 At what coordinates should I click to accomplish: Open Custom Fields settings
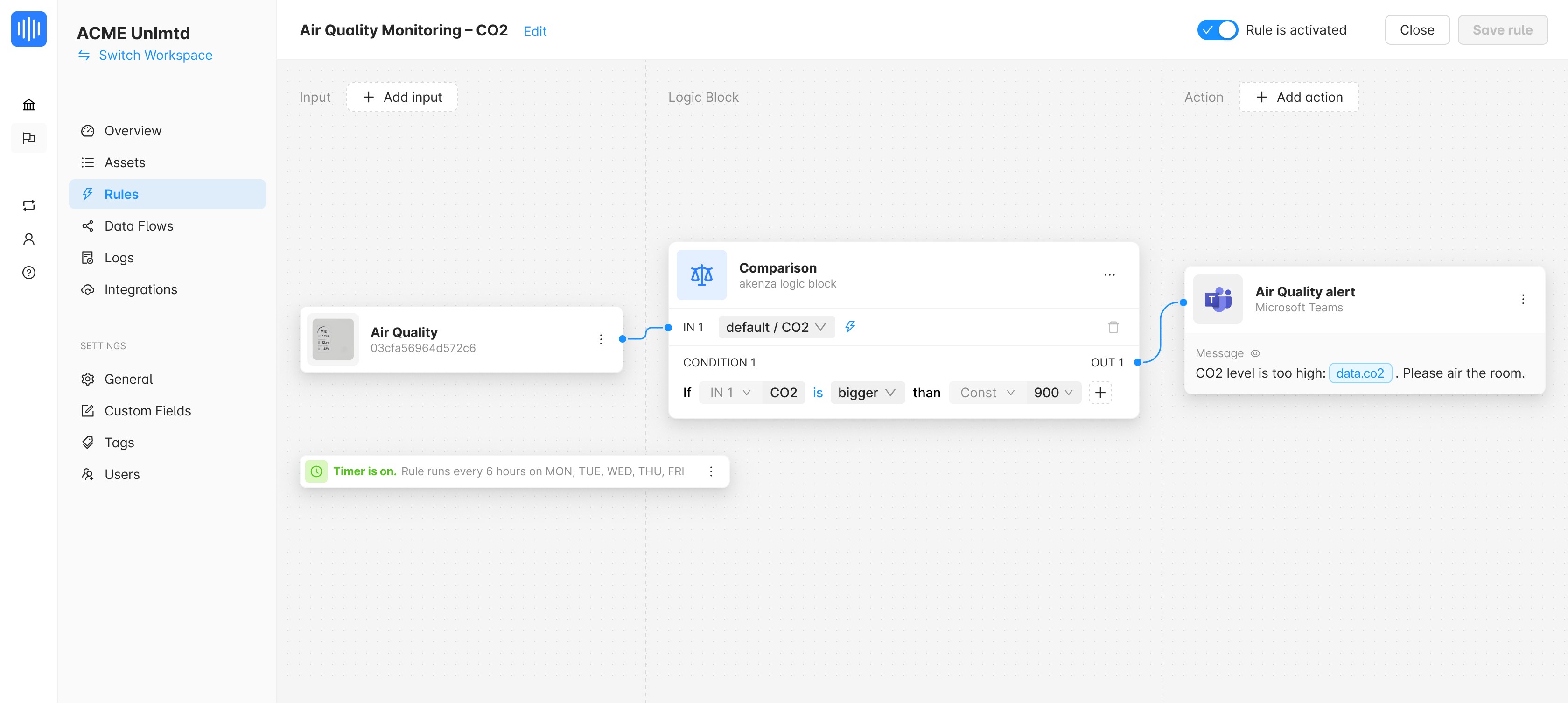[x=168, y=410]
